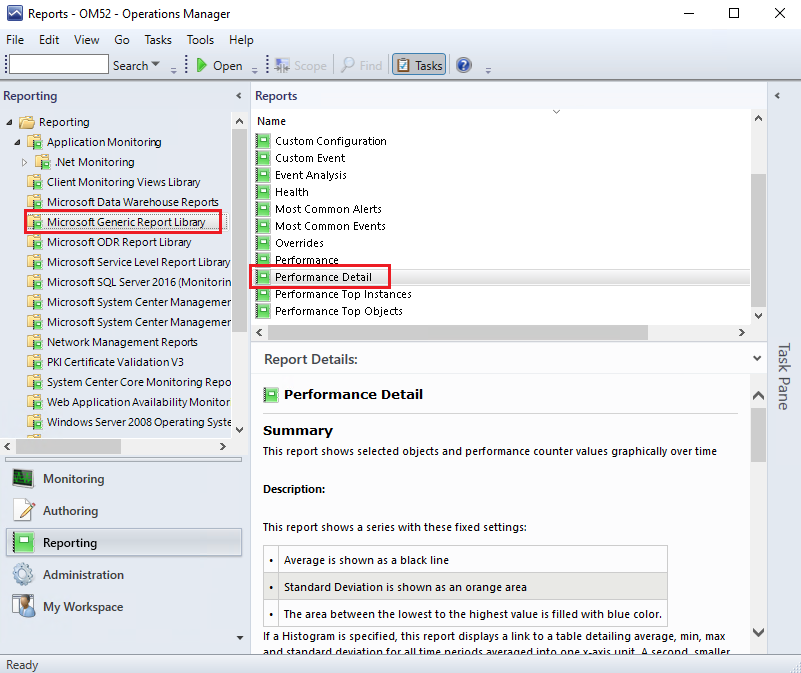Screen dimensions: 801x673
Task: Collapse the Application Monitoring tree node
Action: 17,142
